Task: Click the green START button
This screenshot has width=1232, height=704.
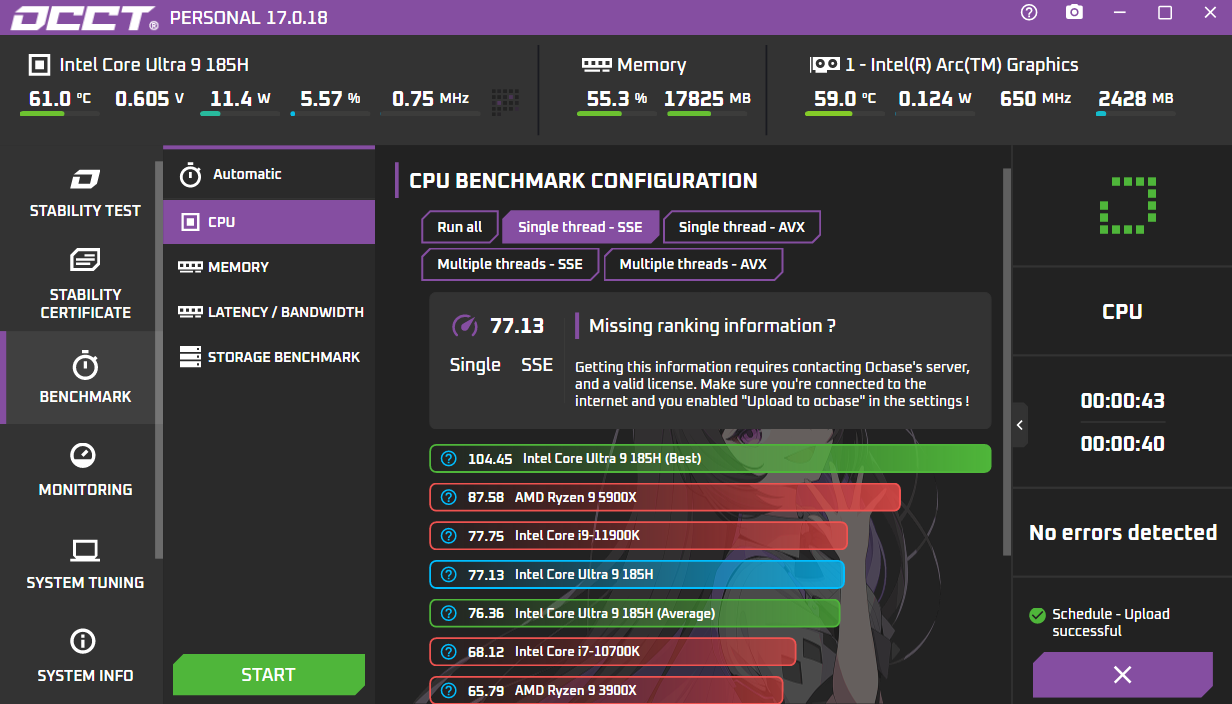Action: 268,675
